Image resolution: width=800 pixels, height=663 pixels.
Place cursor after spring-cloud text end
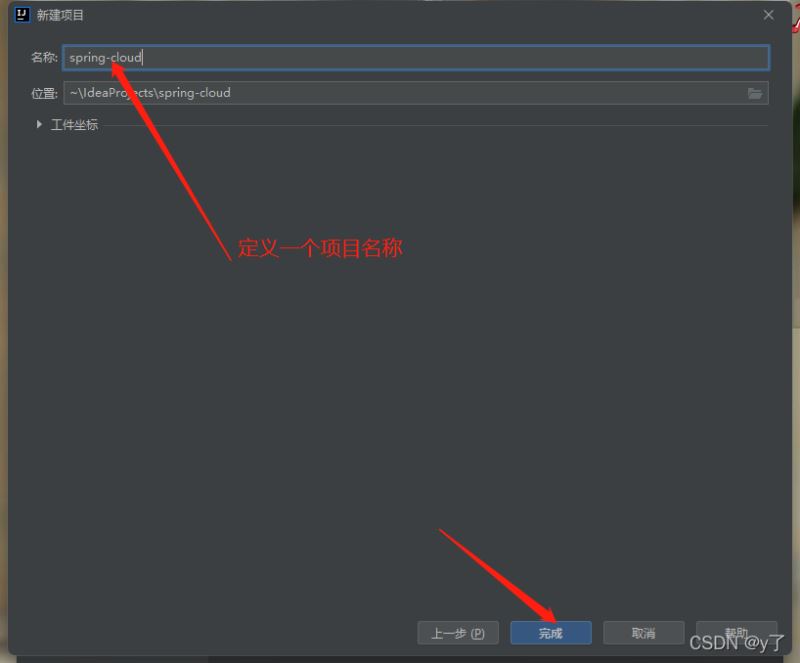(144, 58)
